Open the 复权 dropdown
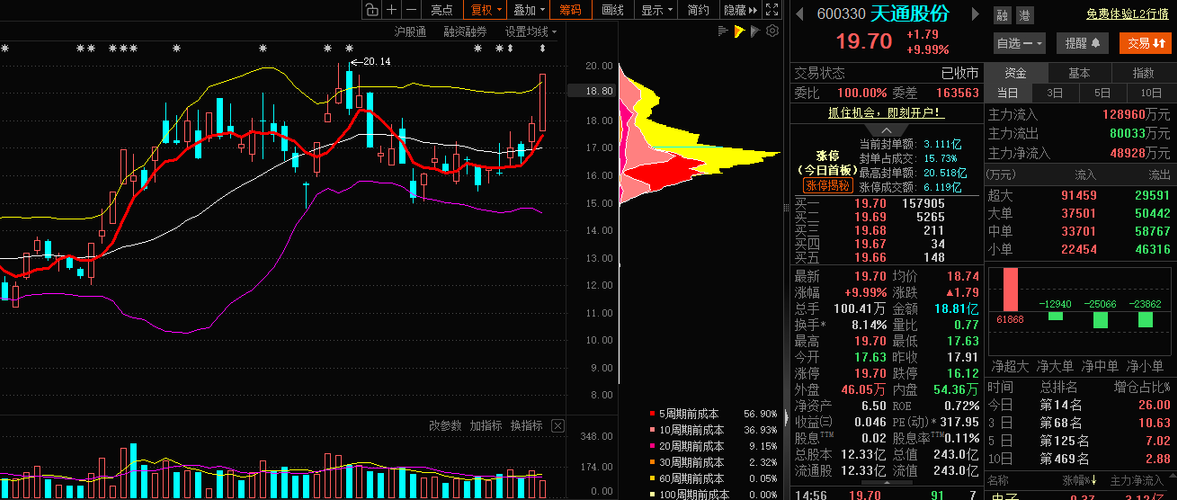This screenshot has height=500, width=1177. (x=486, y=10)
